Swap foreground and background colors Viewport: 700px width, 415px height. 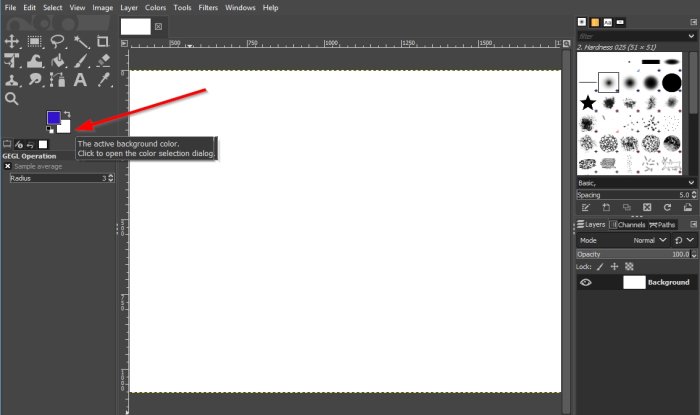click(67, 114)
